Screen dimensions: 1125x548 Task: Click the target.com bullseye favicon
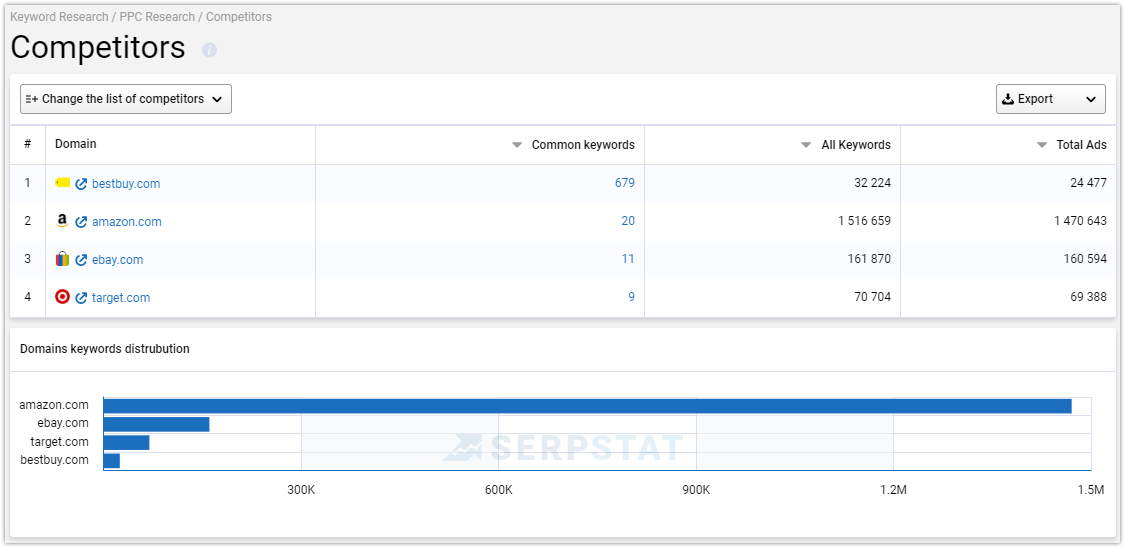(62, 297)
